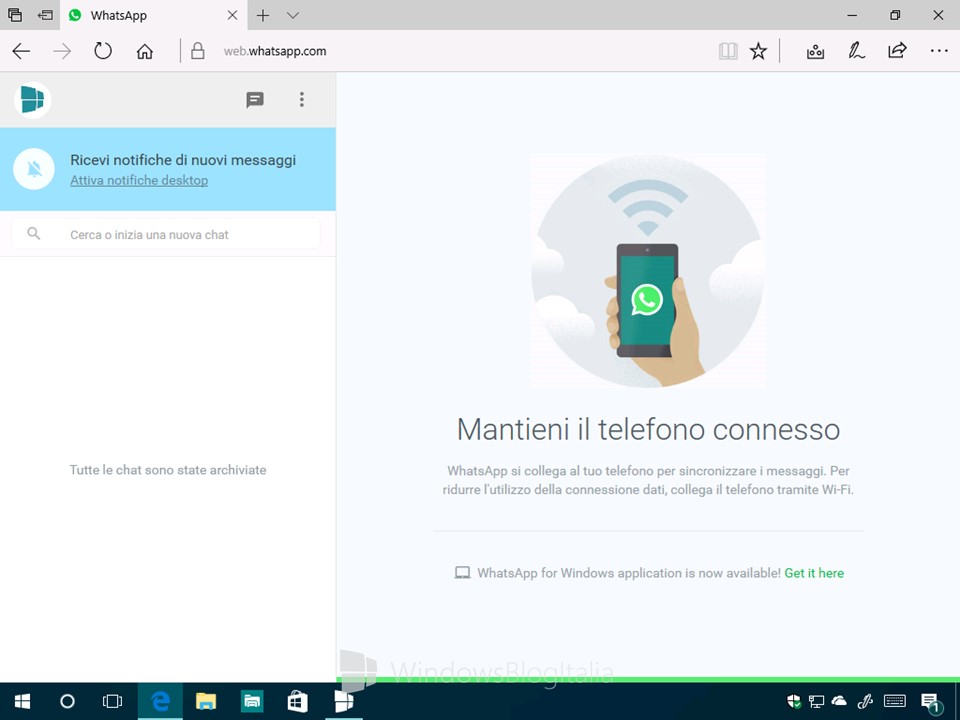The width and height of the screenshot is (960, 720).
Task: Open Edge reading view
Action: (728, 51)
